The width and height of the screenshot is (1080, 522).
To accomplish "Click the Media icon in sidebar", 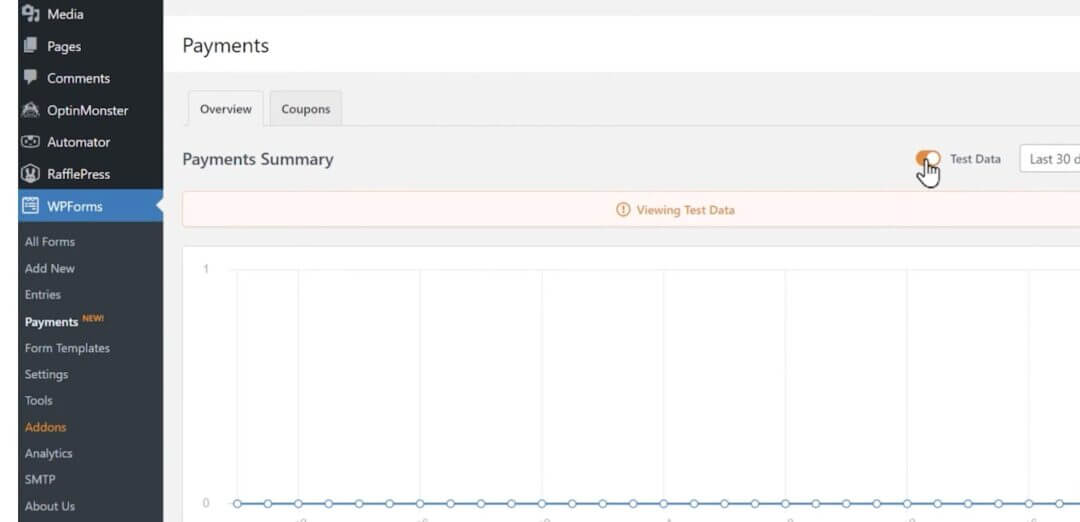I will click(x=30, y=14).
